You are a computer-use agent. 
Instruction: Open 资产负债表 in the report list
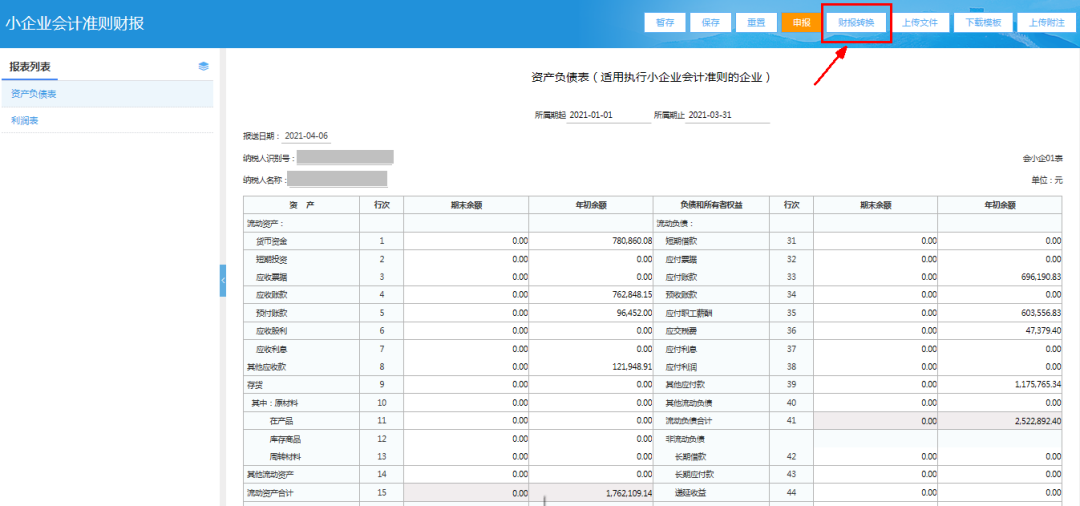tap(107, 94)
